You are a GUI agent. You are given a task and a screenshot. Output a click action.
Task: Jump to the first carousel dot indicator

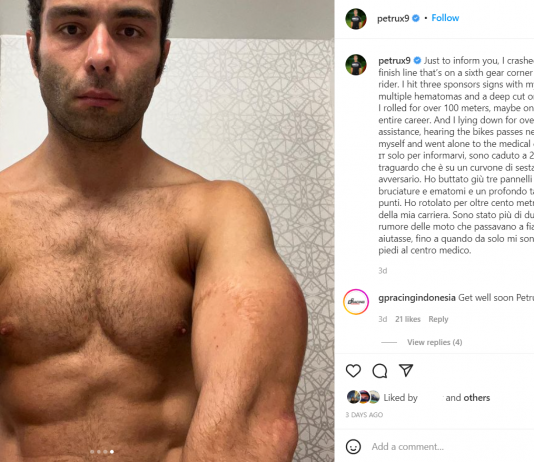pos(92,452)
